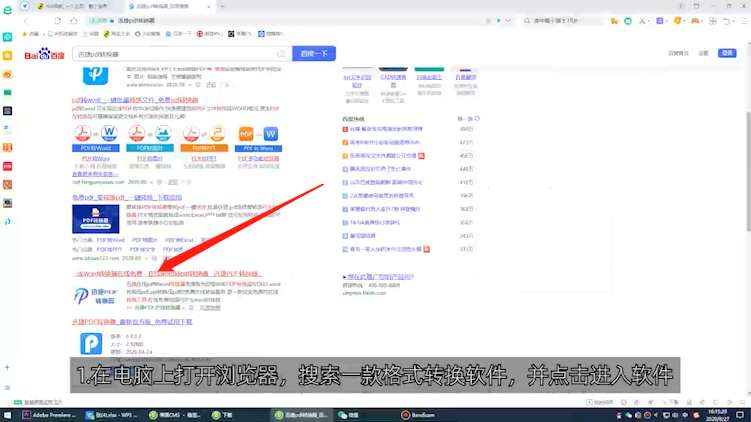Click the PDF to image conversion tile

[150, 139]
